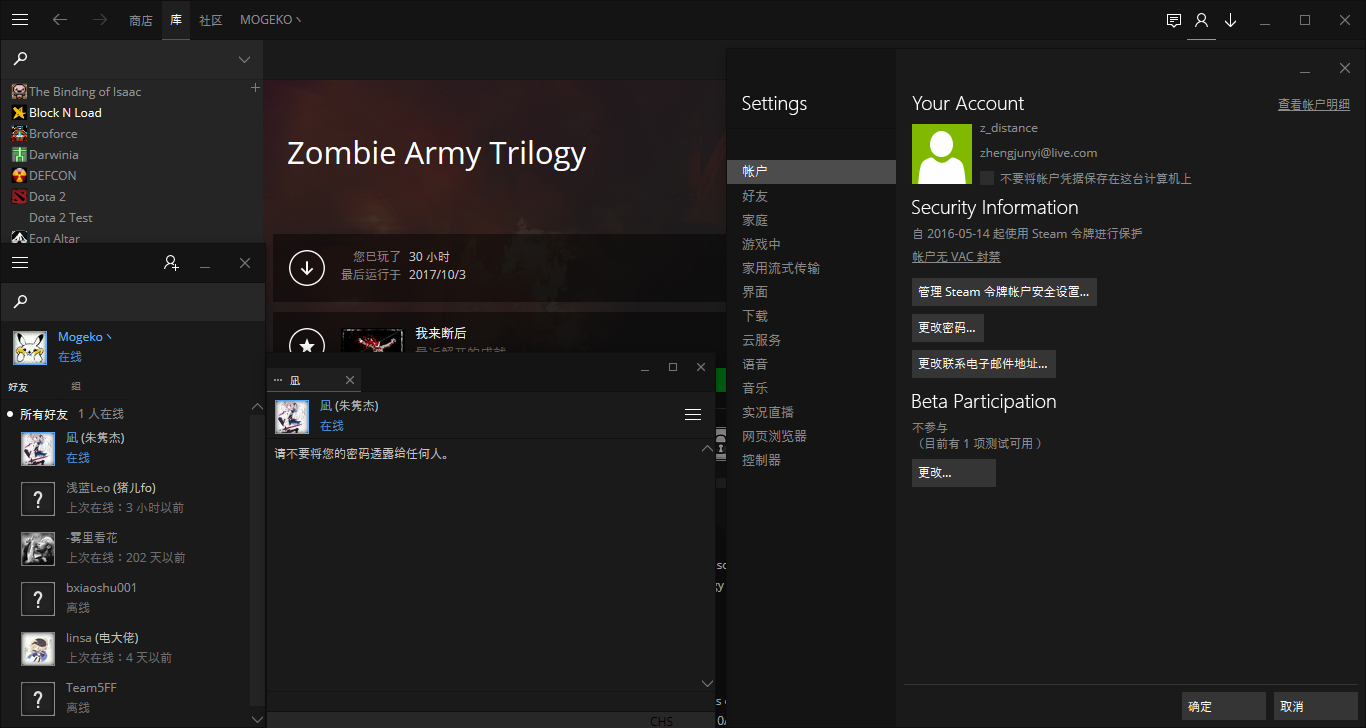Click 帐户无 VAC 封禁 link
1366x728 pixels.
pyautogui.click(x=956, y=257)
